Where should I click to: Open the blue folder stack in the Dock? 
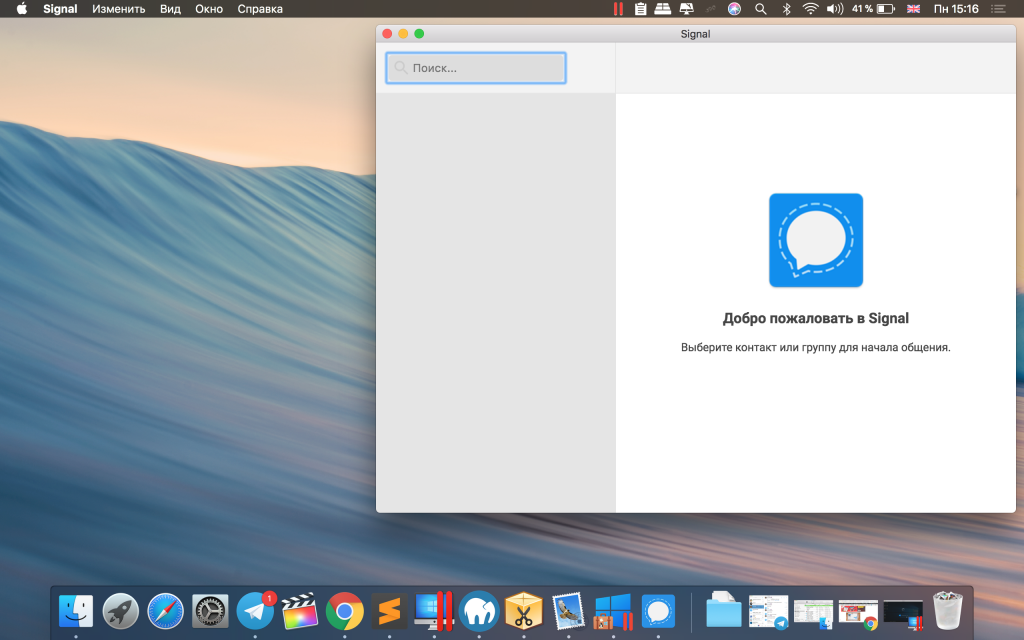(724, 611)
